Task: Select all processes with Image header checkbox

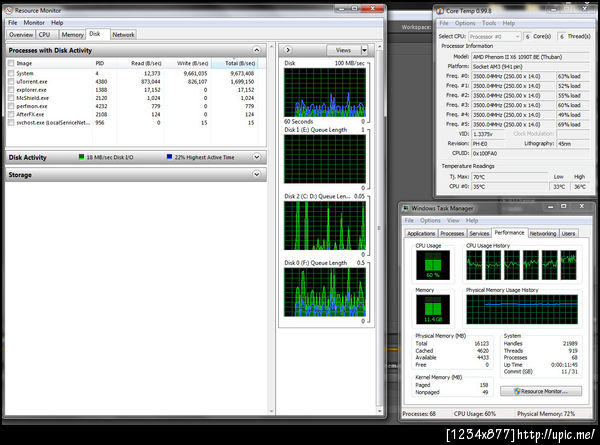Action: (12, 62)
